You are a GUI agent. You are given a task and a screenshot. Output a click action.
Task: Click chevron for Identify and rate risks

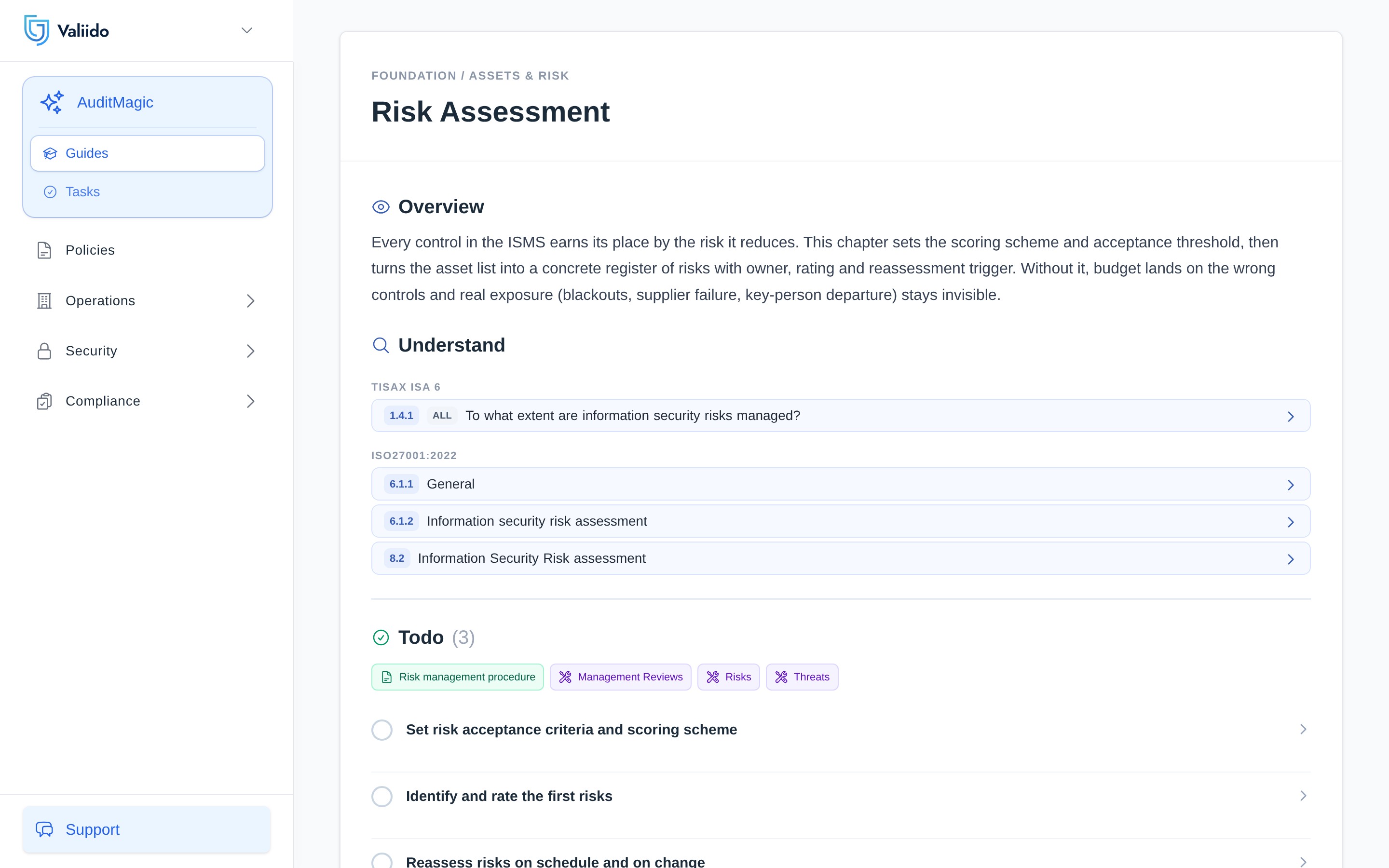click(1303, 796)
